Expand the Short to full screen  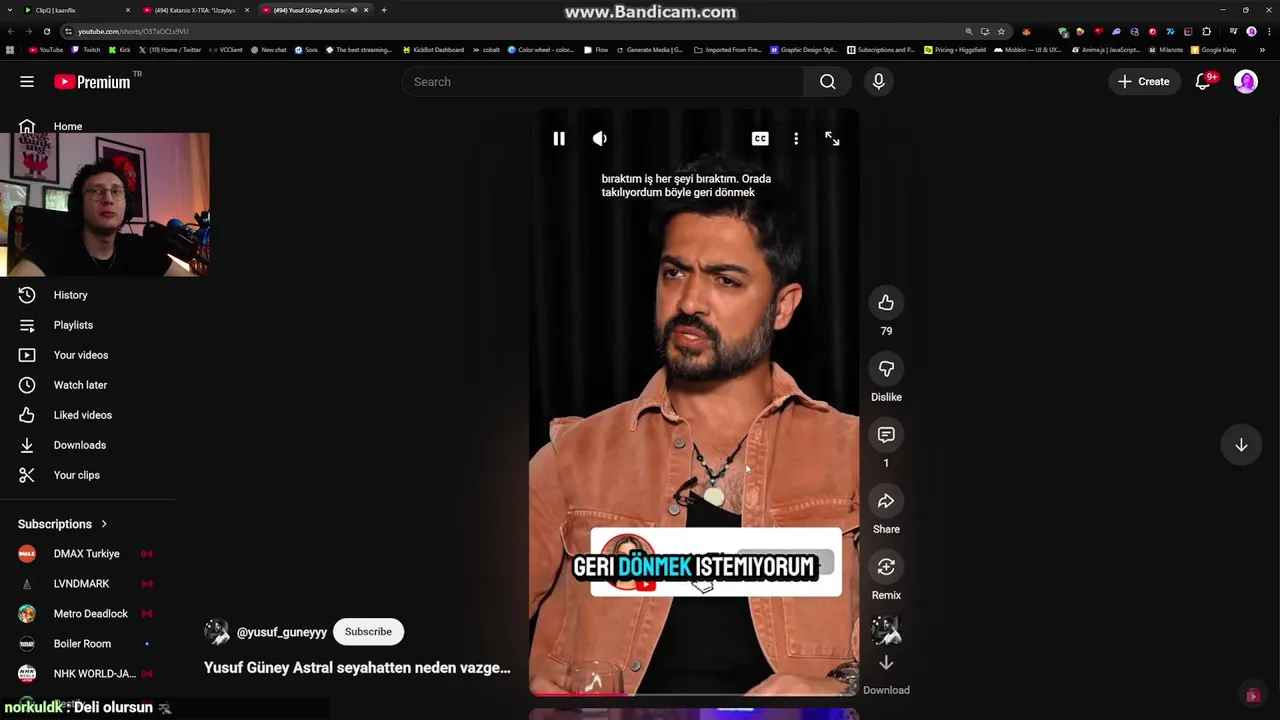(x=832, y=139)
